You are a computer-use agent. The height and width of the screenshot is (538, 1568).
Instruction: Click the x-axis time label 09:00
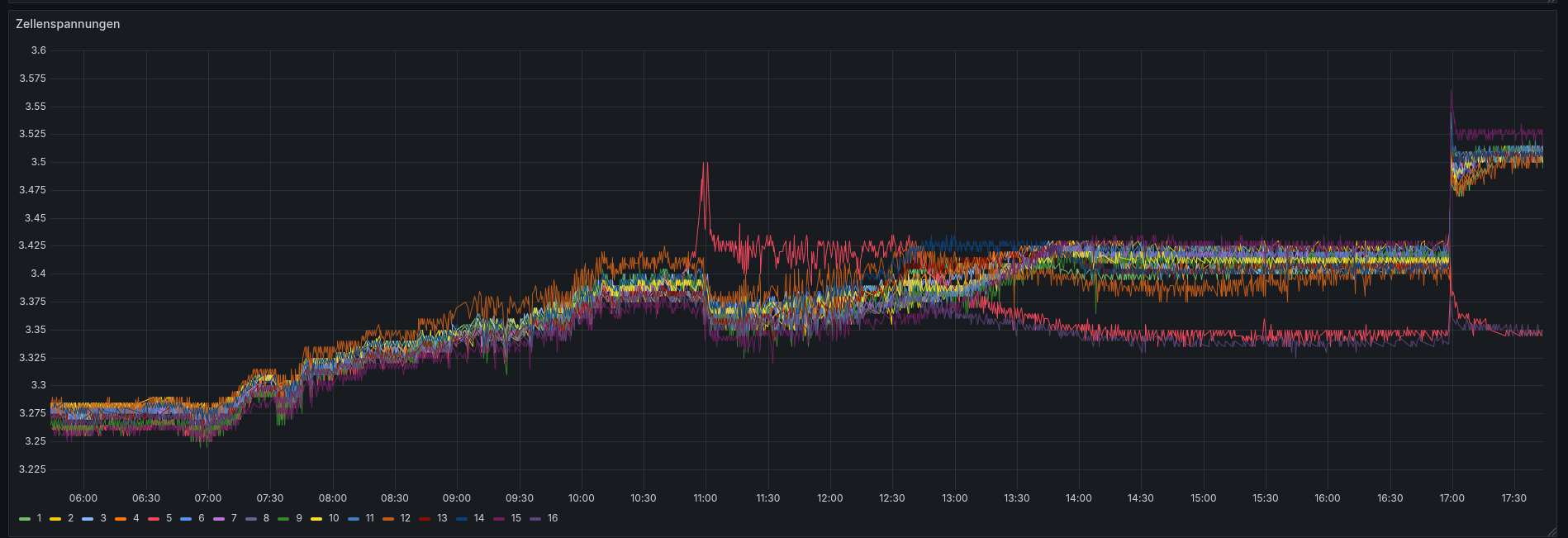[x=457, y=498]
